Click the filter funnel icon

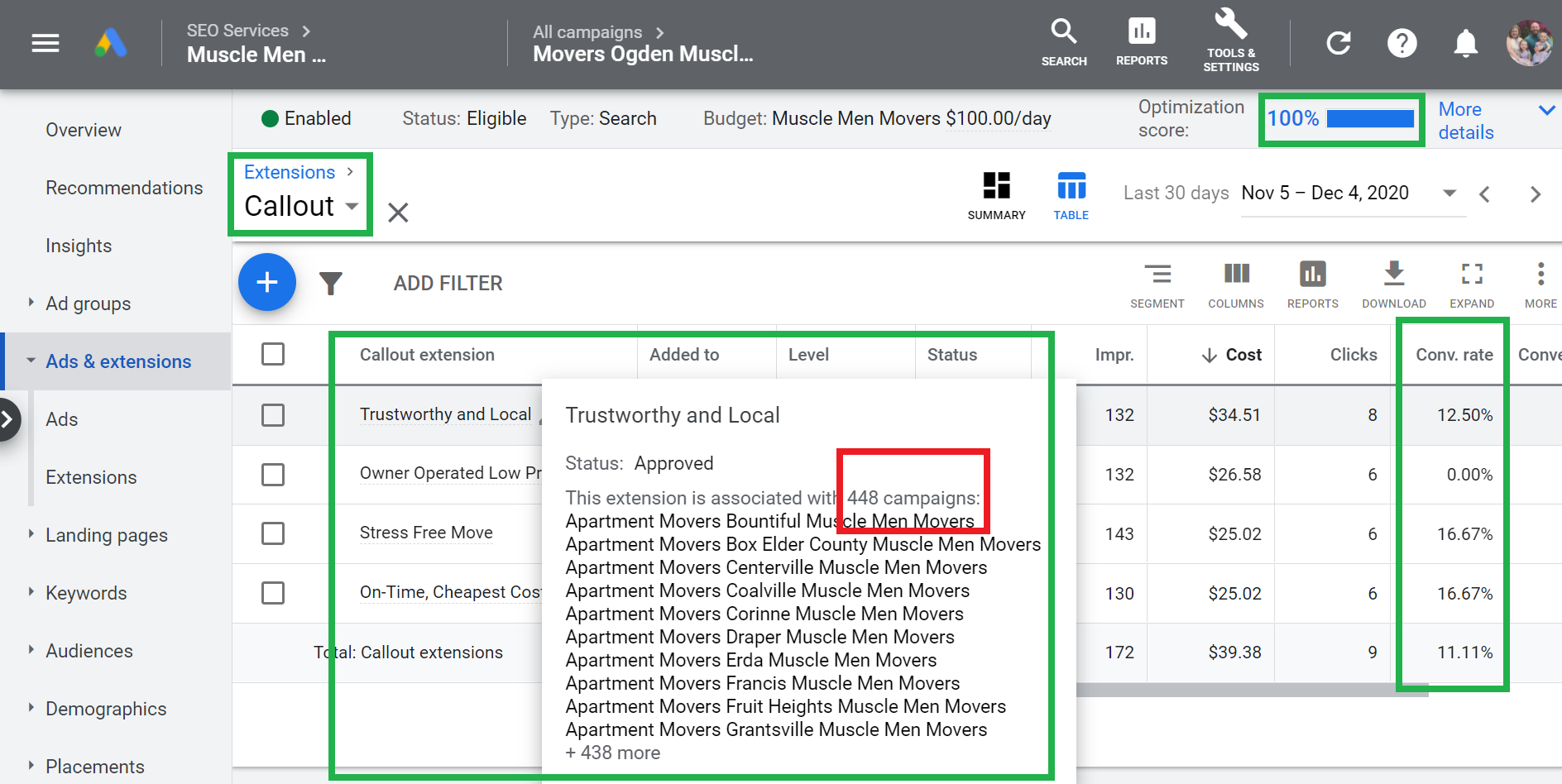pos(331,283)
